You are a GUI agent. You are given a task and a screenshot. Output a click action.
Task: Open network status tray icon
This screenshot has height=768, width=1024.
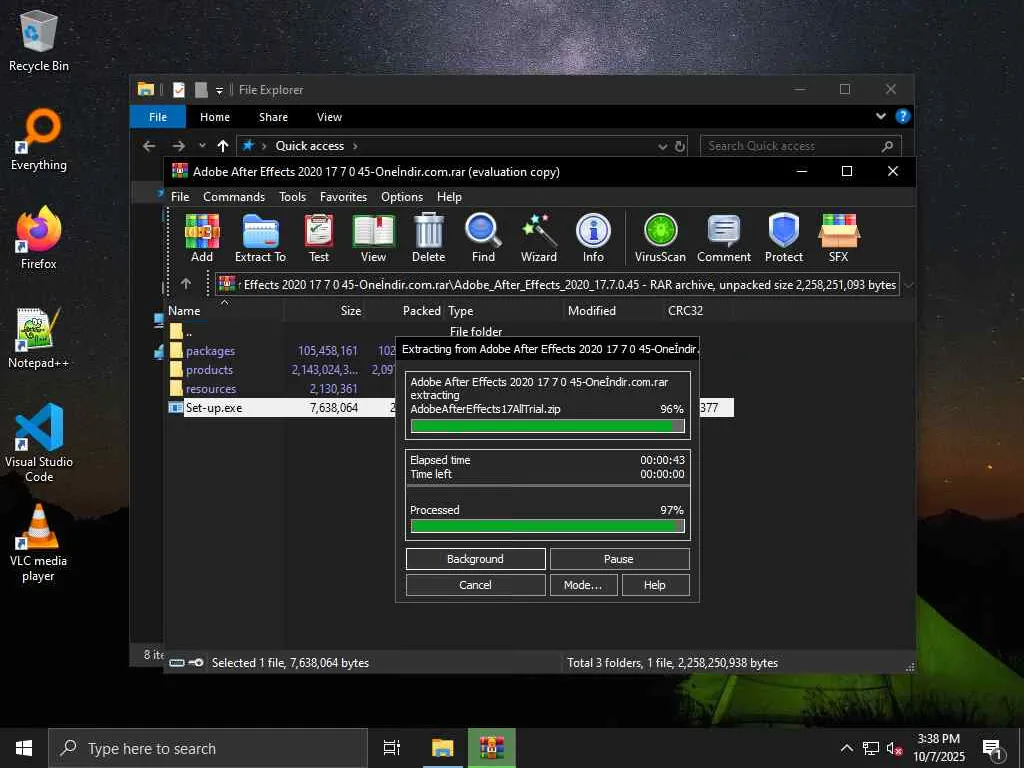pos(871,748)
